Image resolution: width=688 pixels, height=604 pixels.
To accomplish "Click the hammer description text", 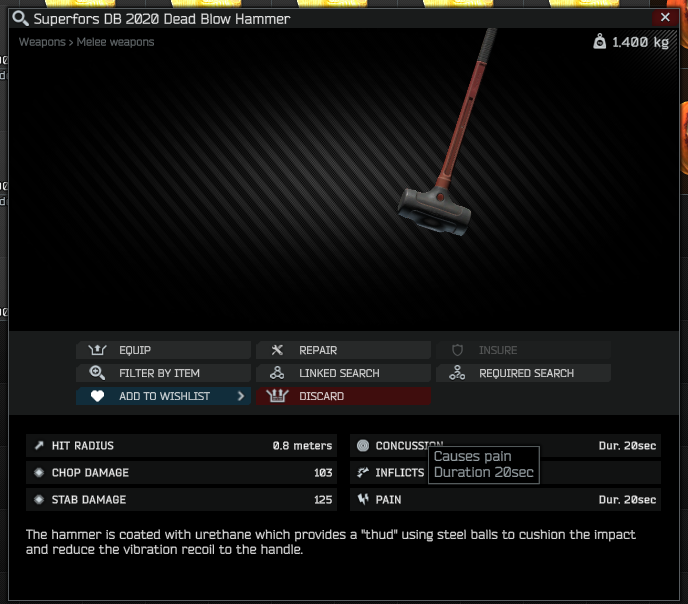I will [330, 542].
